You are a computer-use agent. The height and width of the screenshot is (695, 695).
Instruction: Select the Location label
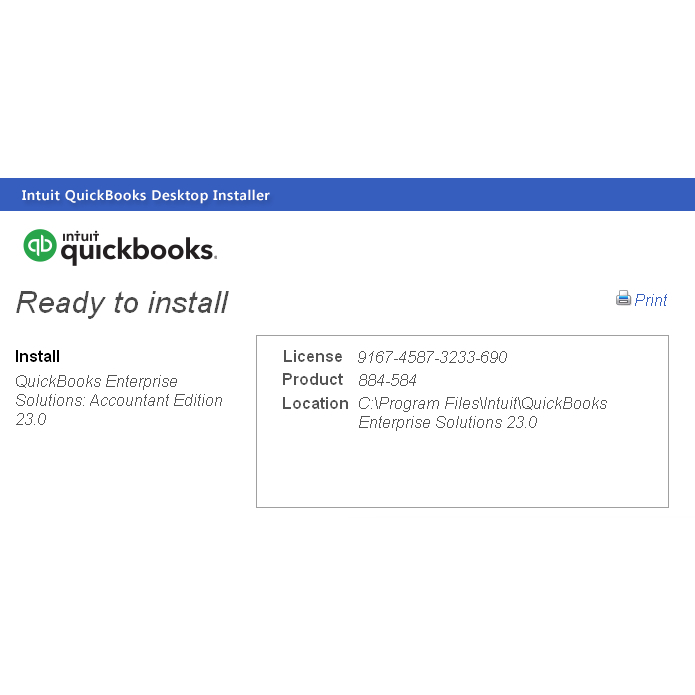(x=315, y=403)
